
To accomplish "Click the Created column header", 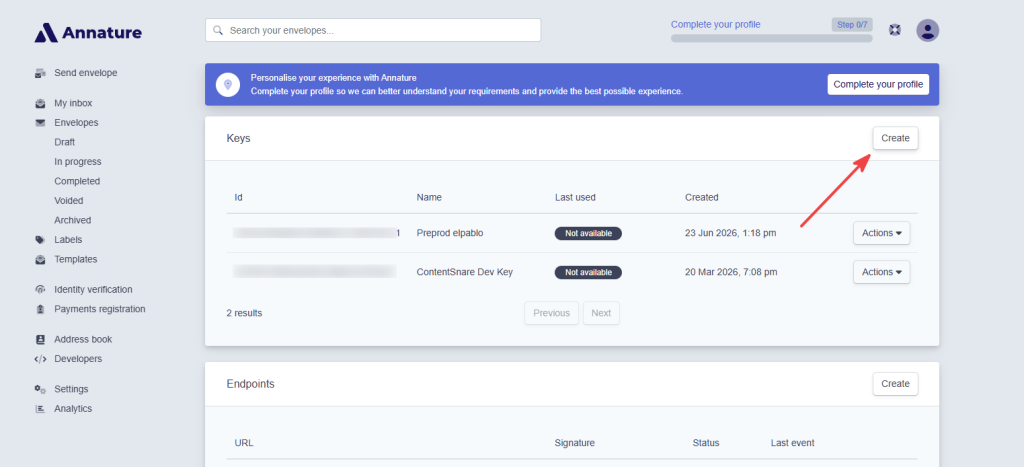I will tap(701, 197).
